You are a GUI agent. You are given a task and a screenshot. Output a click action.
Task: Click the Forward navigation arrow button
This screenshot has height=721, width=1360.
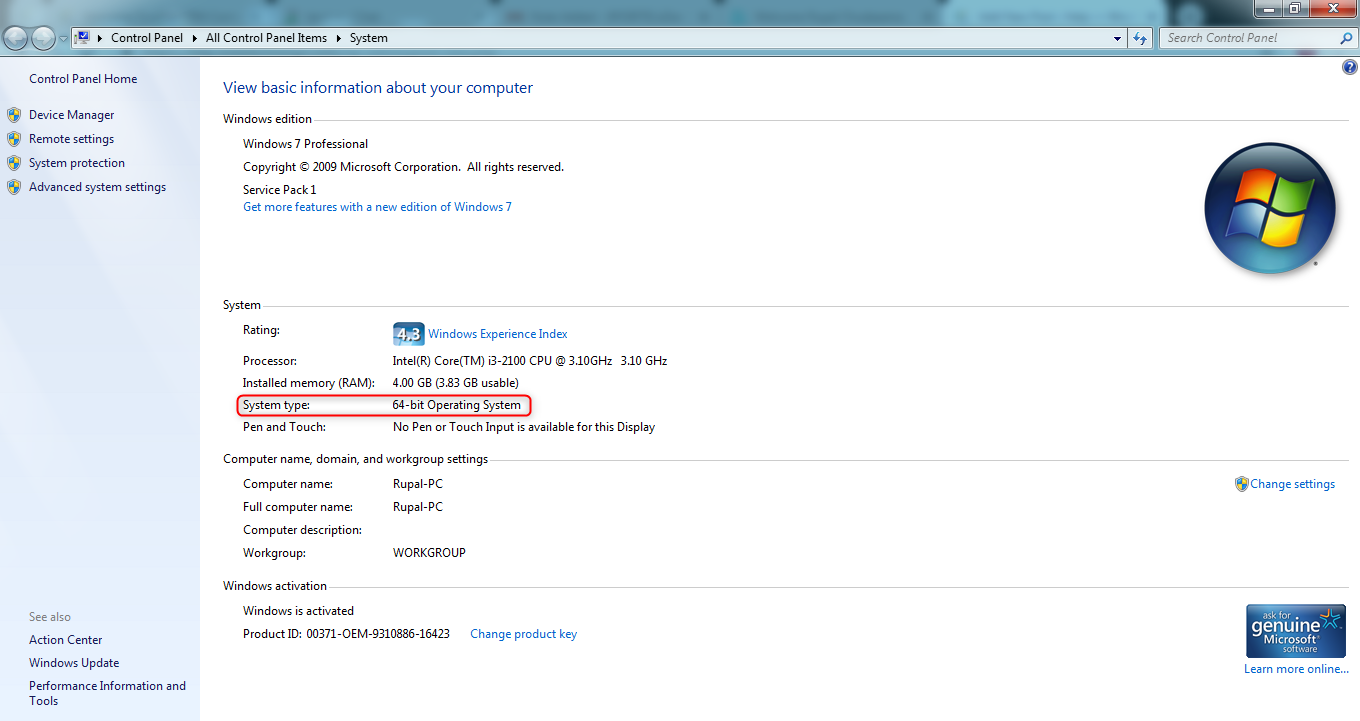[44, 38]
